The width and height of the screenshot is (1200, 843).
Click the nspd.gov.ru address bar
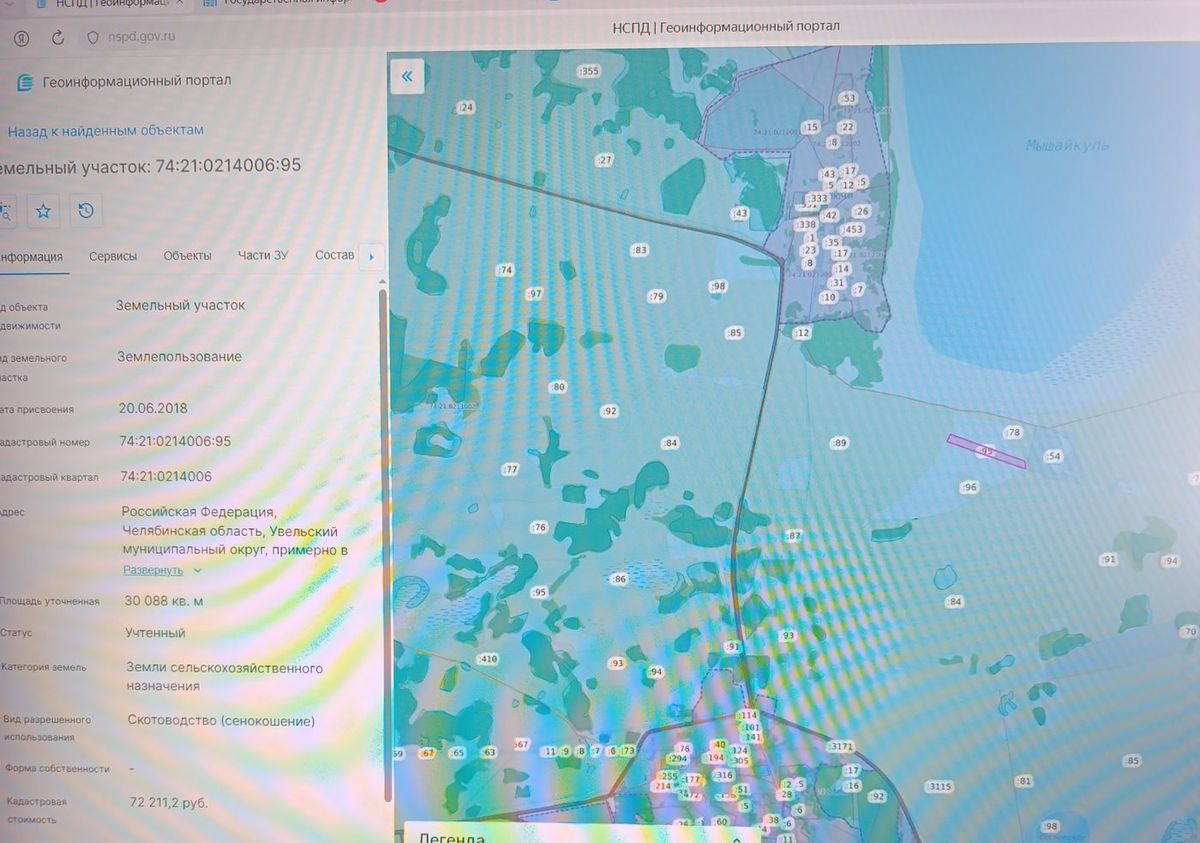(140, 37)
